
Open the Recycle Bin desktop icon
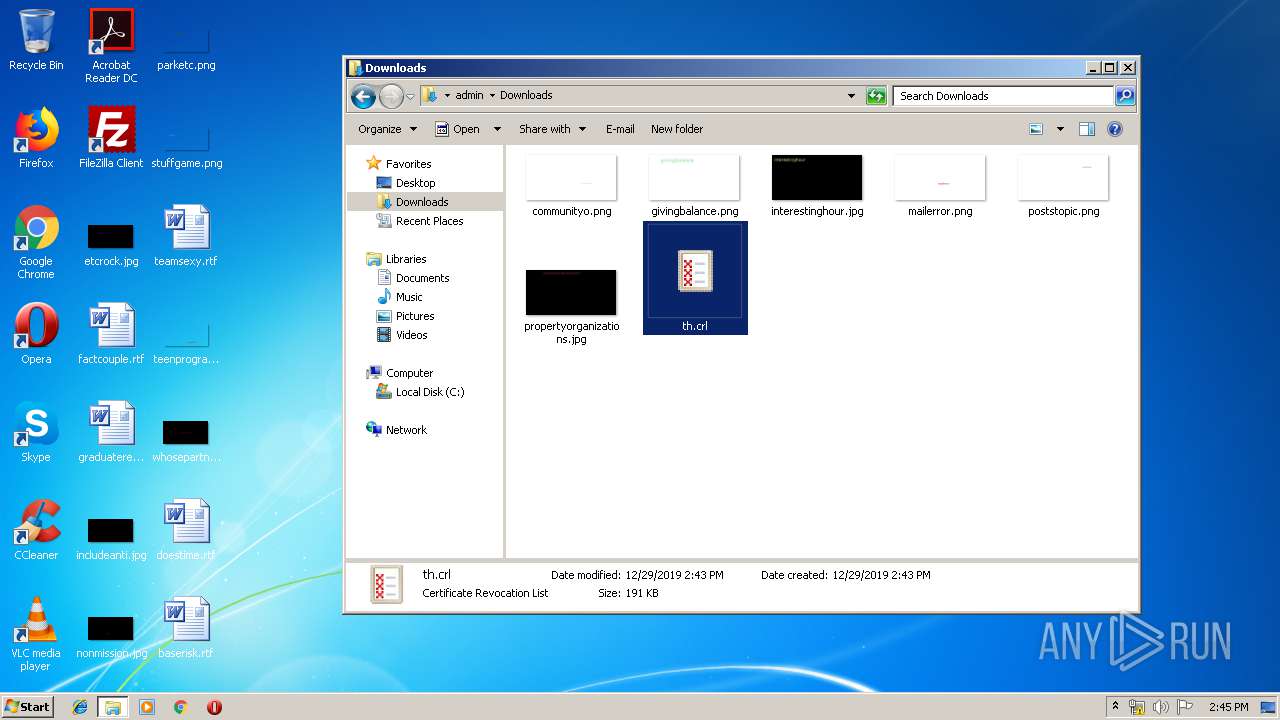click(36, 40)
